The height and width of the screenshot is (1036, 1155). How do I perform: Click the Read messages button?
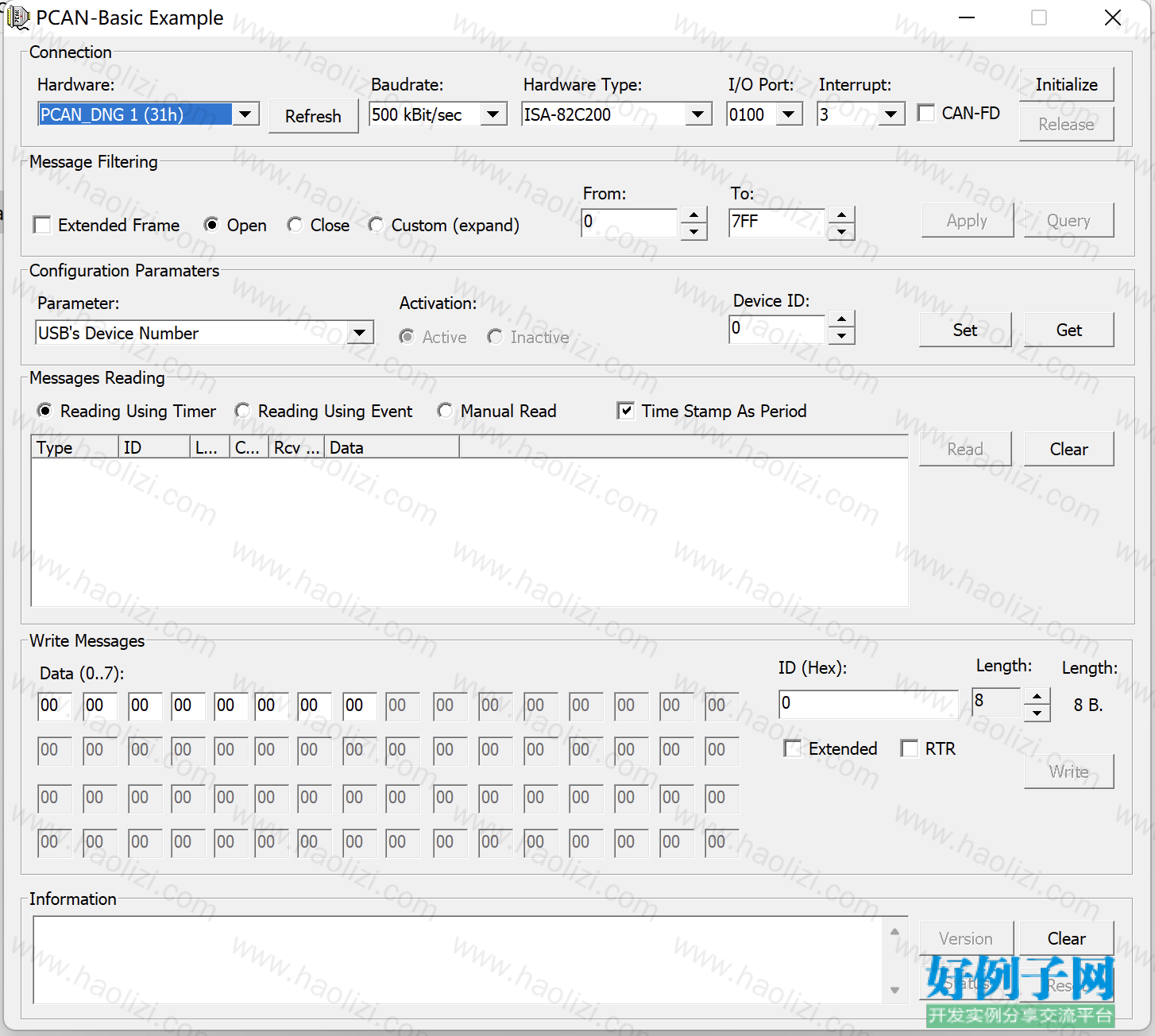[966, 449]
